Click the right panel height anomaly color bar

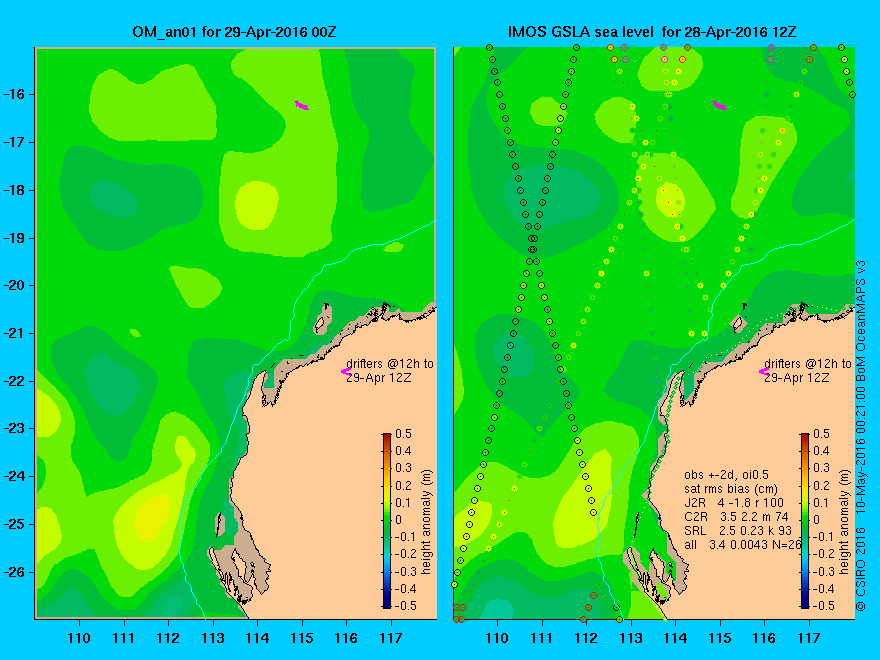(x=805, y=520)
